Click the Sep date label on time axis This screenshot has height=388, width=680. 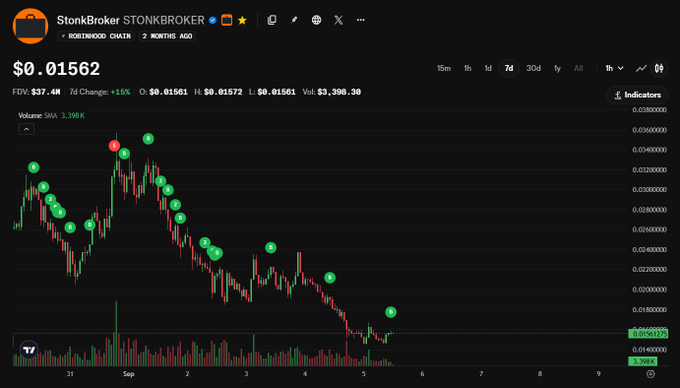tap(129, 374)
